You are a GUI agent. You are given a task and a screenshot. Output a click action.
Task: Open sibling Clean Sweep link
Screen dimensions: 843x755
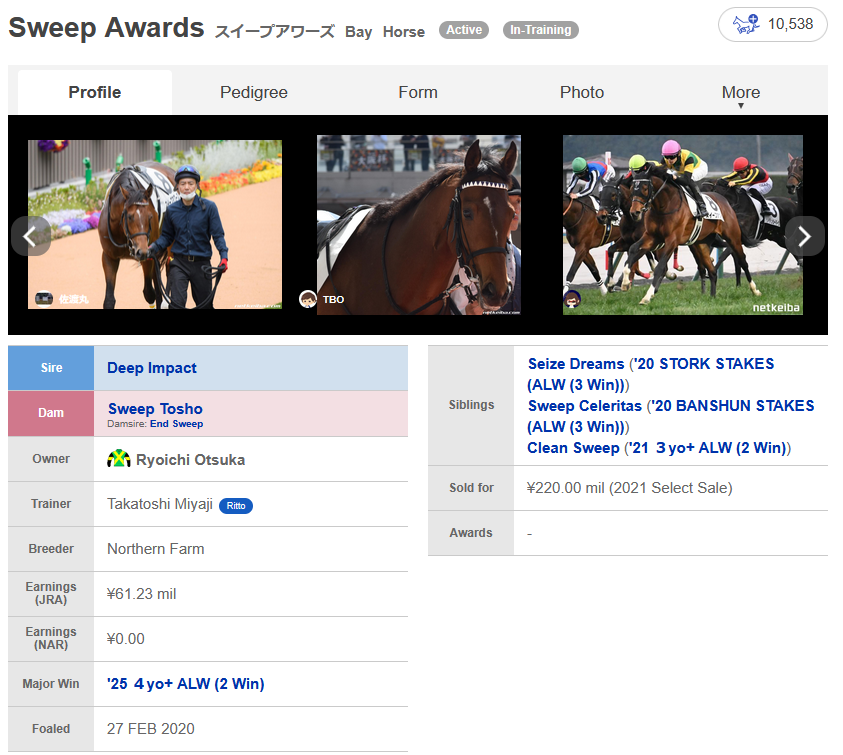(573, 448)
